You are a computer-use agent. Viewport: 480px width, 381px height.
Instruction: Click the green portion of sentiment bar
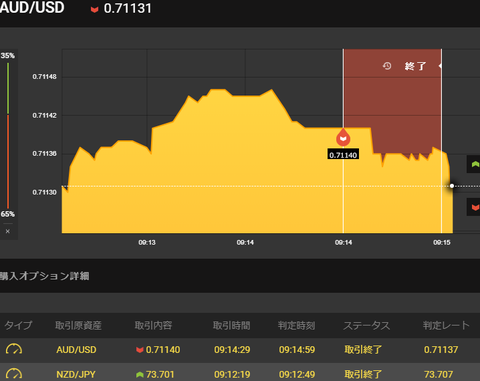[x=8, y=88]
